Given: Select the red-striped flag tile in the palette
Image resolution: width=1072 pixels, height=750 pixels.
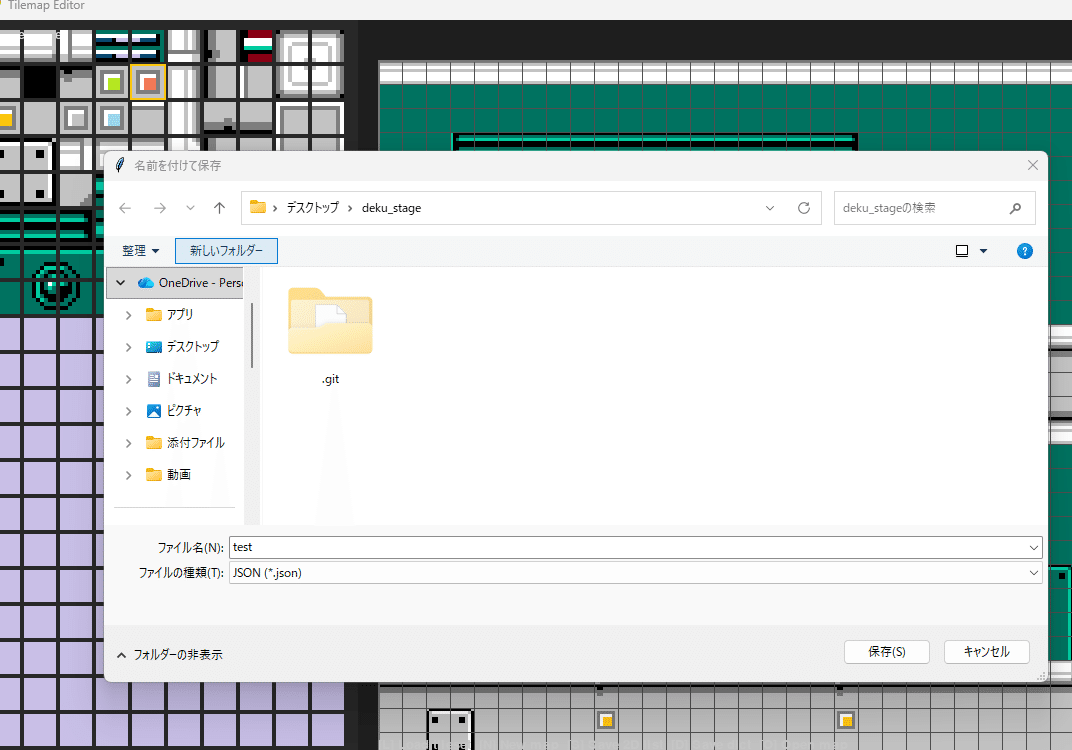Looking at the screenshot, I should pos(257,44).
